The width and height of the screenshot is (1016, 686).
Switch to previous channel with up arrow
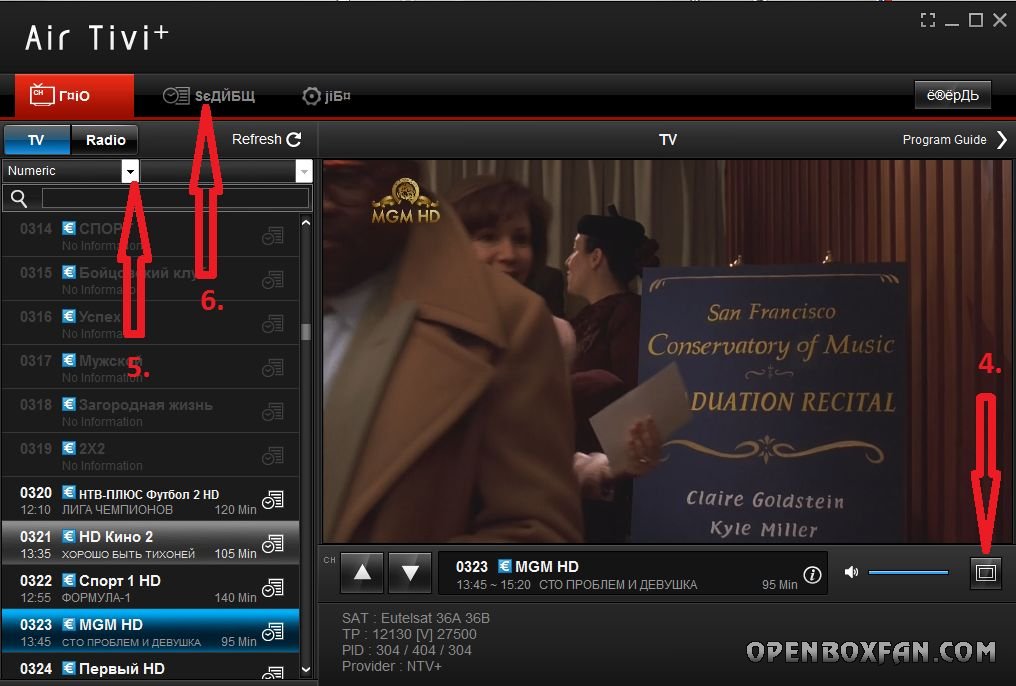(x=362, y=573)
